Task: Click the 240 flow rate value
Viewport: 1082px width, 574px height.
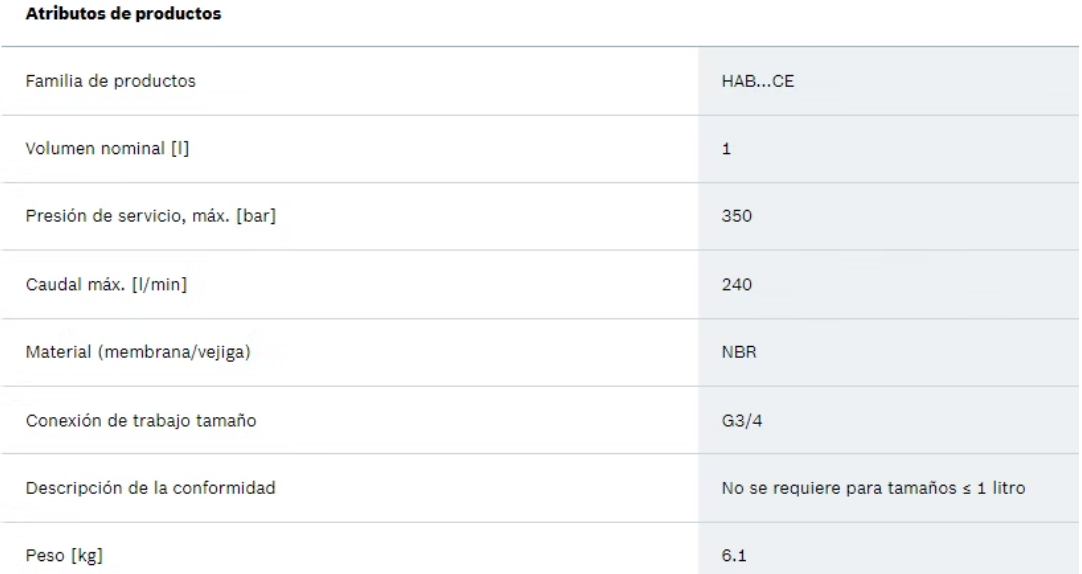Action: (x=736, y=284)
